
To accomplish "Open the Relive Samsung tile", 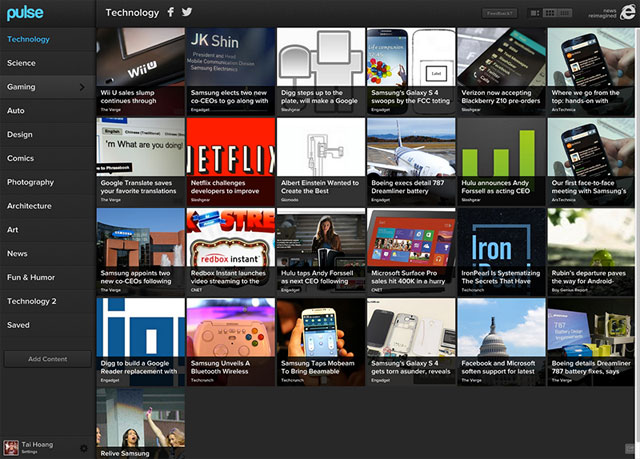I will point(140,424).
